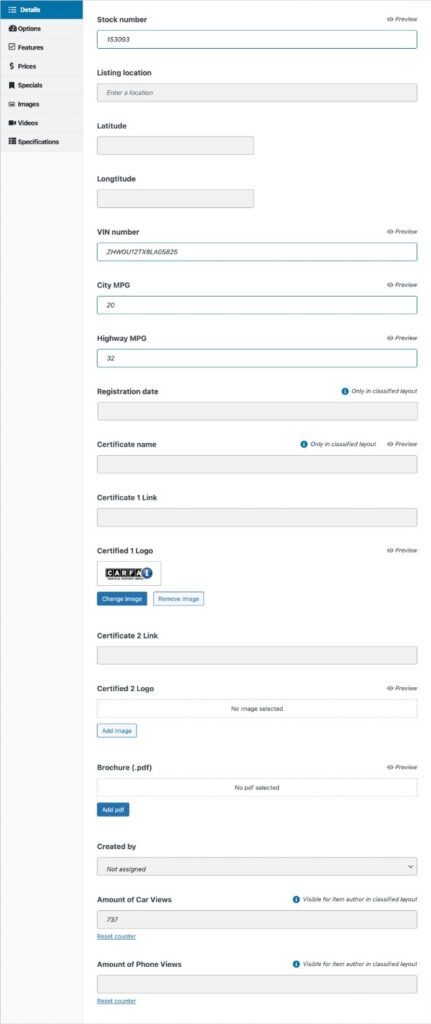
Task: Switch to the Features tab
Action: (41, 48)
